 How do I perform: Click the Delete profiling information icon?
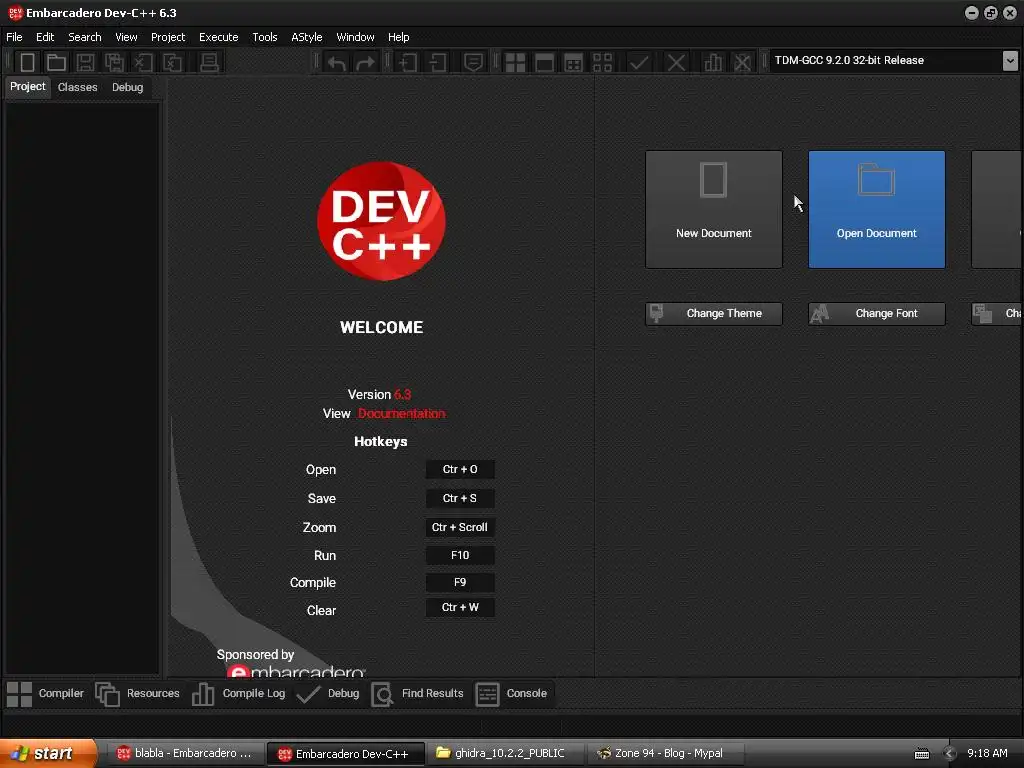pyautogui.click(x=743, y=63)
